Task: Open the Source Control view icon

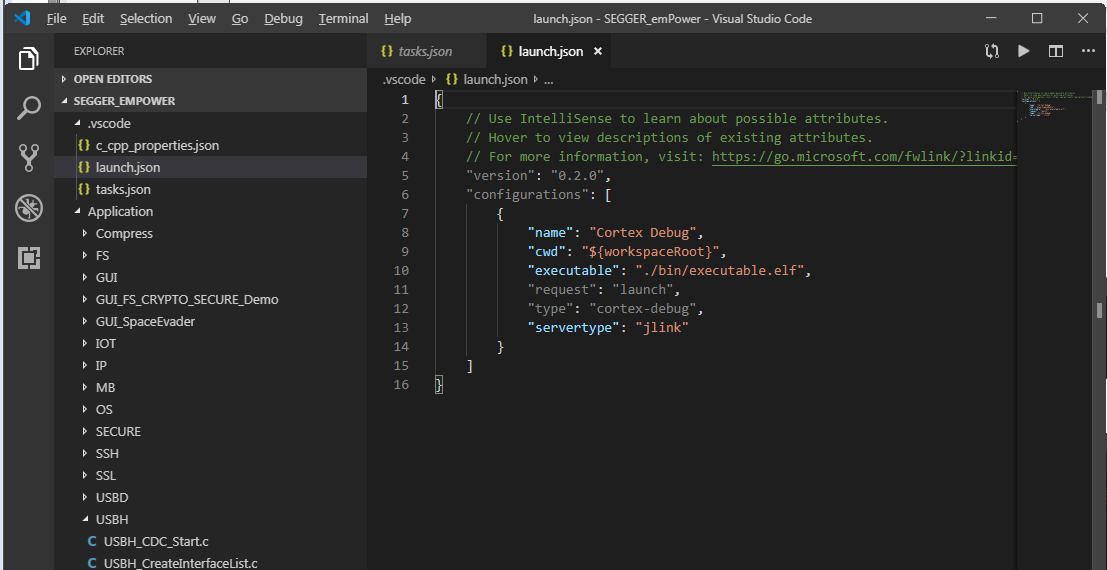Action: (x=28, y=157)
